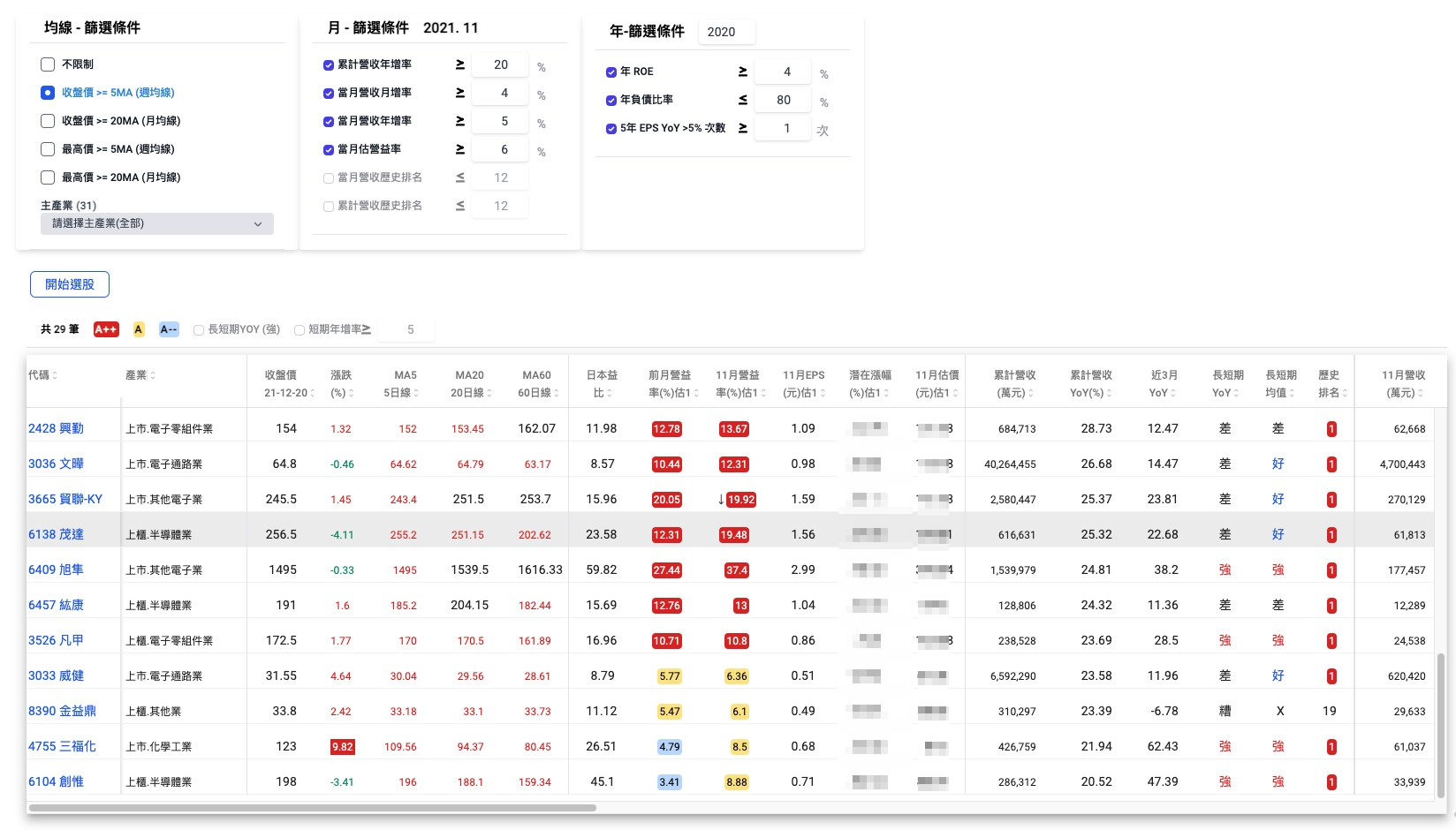Open 請選擇主產業(全部) dropdown
Image resolution: width=1456 pixels, height=830 pixels.
[x=157, y=223]
